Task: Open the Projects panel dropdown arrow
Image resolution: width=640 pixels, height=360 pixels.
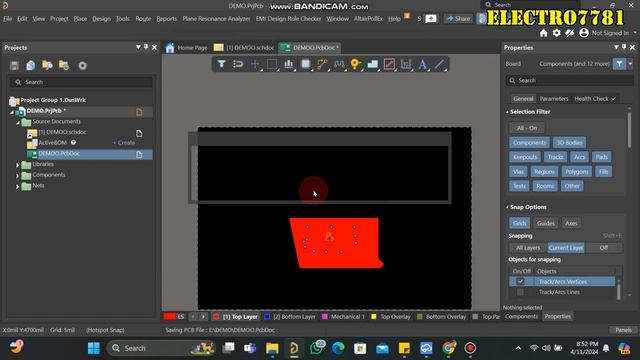Action: coord(138,48)
